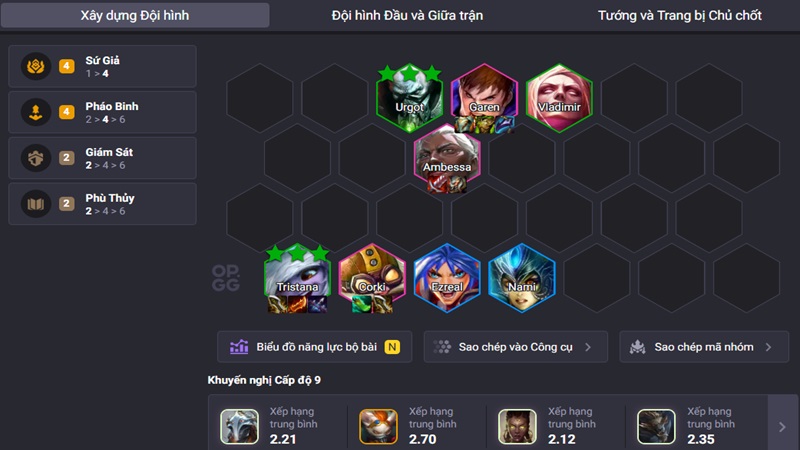800x450 pixels.
Task: Click the Pháo Binh trait icon
Action: [36, 112]
